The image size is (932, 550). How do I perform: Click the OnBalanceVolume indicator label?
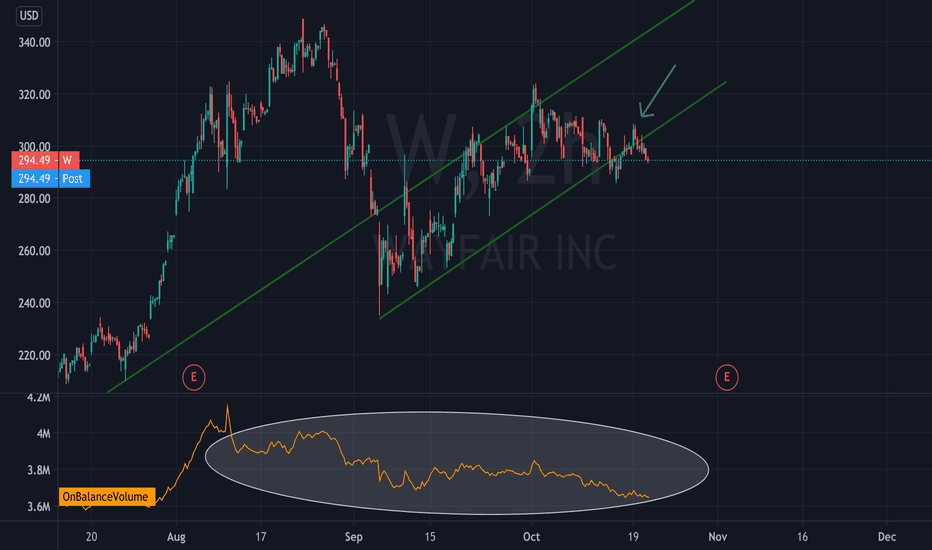(106, 496)
